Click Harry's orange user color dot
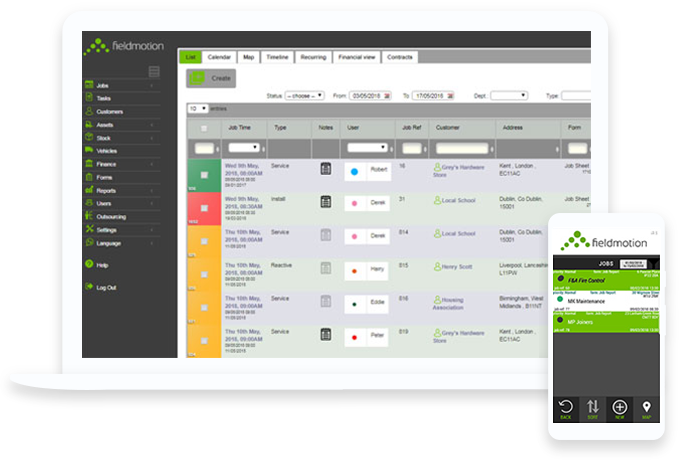The height and width of the screenshot is (460, 680). [x=354, y=271]
